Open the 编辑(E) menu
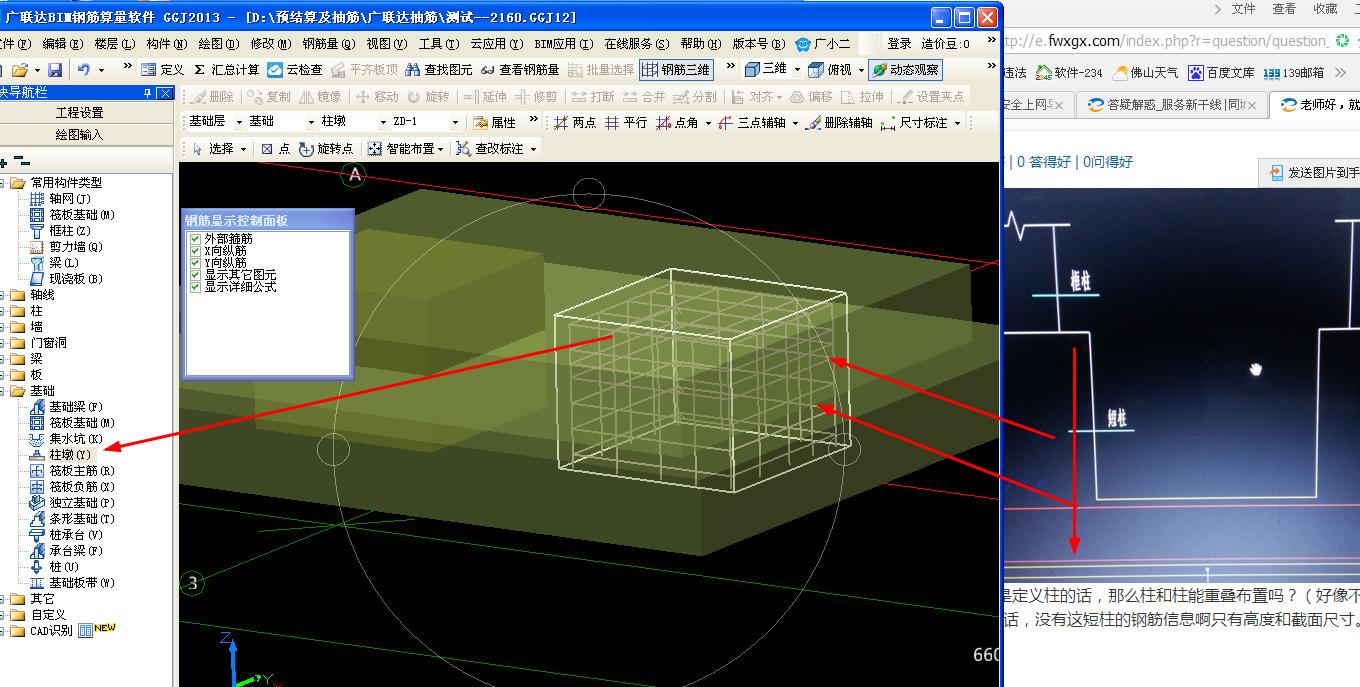Viewport: 1360px width, 687px height. [62, 44]
